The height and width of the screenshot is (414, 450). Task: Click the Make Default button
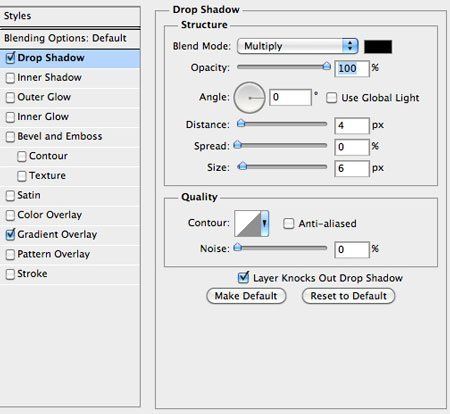point(246,296)
